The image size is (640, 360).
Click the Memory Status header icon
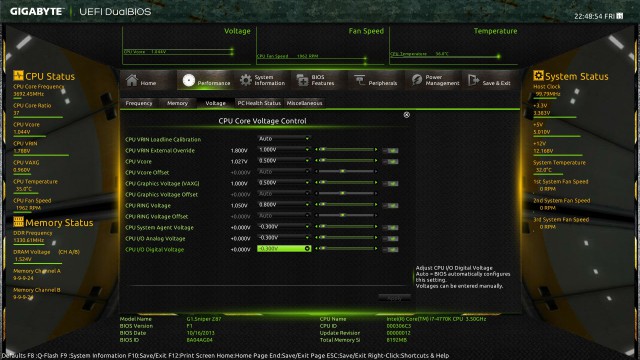(18, 222)
